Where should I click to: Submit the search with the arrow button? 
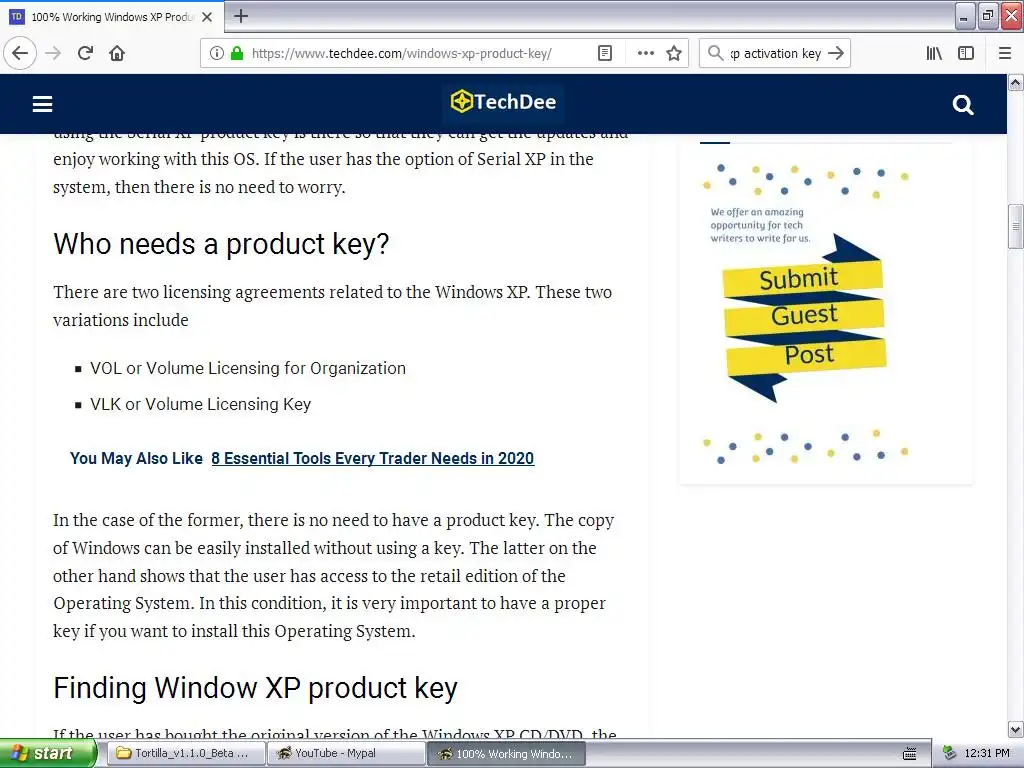pyautogui.click(x=836, y=53)
